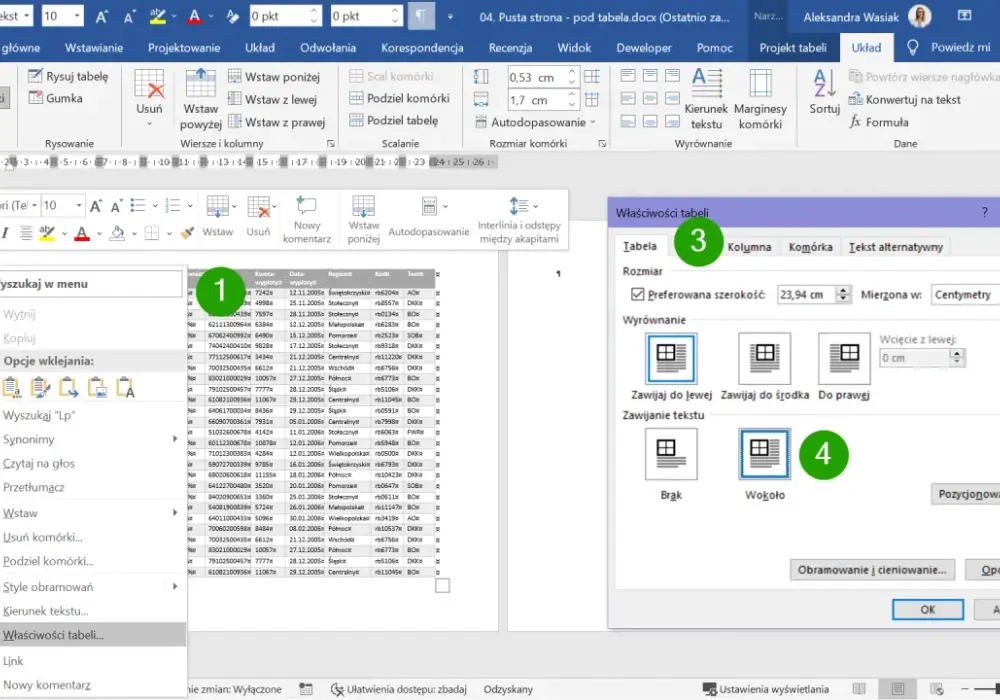Open the Mierzona w Centymetry combo box
The height and width of the screenshot is (700, 1000).
tap(965, 295)
